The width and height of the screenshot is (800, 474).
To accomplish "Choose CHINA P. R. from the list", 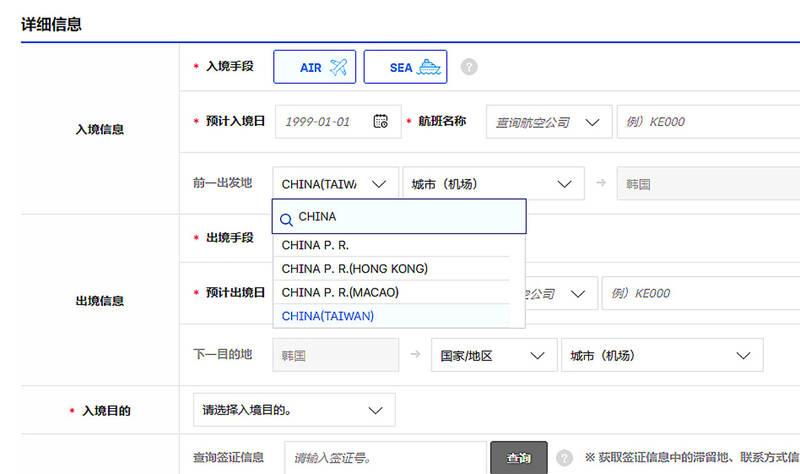I will [315, 245].
